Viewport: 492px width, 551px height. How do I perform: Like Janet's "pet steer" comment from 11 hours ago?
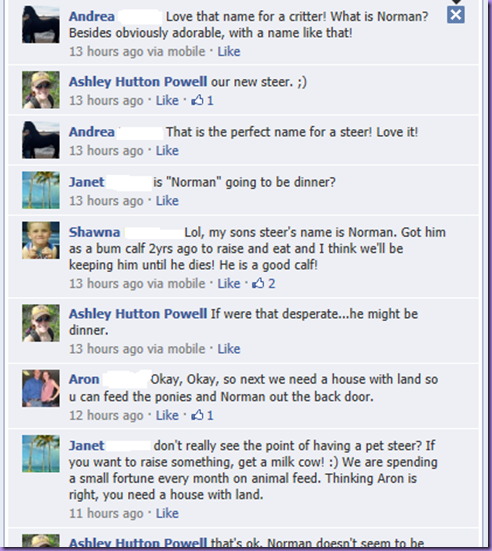(x=167, y=513)
